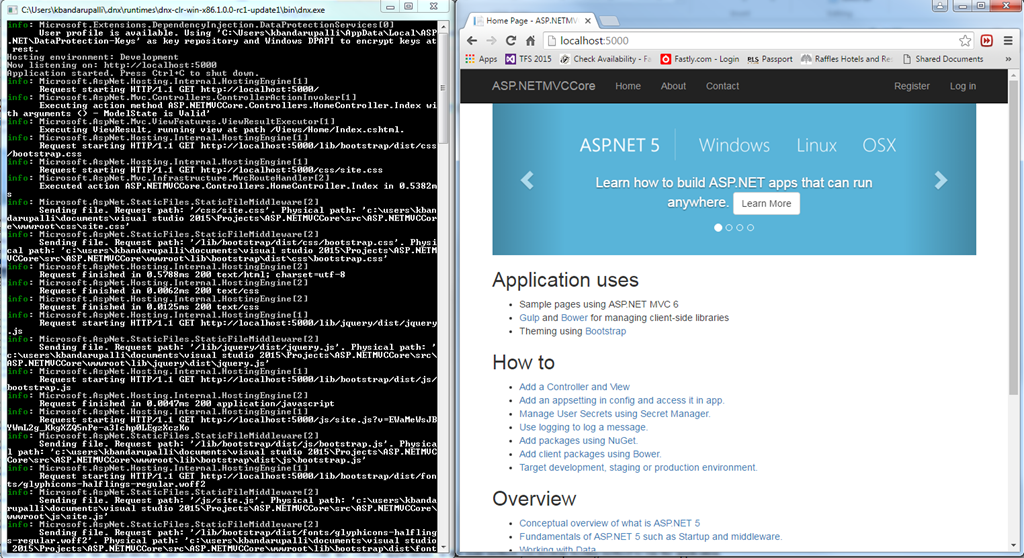The width and height of the screenshot is (1024, 558).
Task: Click the Application uses heading
Action: 565,280
